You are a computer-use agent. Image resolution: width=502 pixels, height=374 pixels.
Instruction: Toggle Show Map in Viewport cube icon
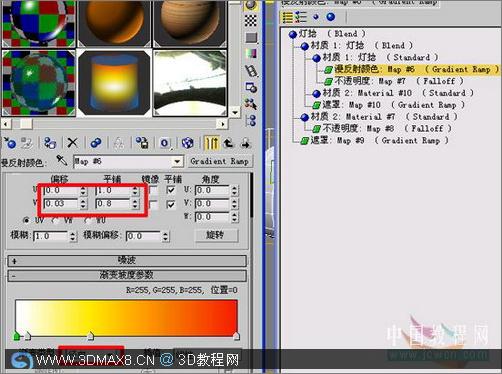tap(188, 143)
